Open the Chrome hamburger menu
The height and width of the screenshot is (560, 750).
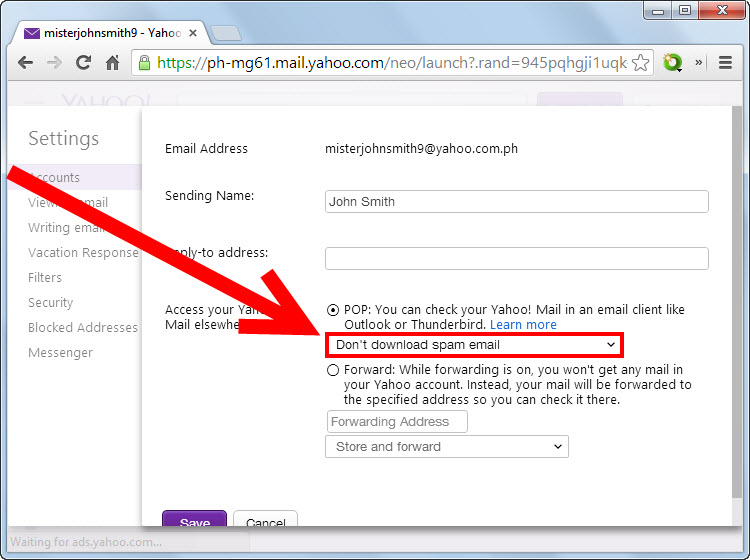click(x=725, y=63)
